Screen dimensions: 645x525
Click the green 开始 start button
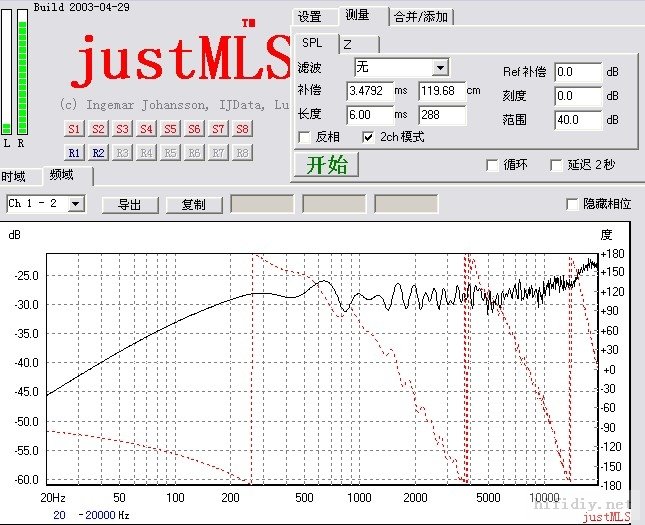327,165
